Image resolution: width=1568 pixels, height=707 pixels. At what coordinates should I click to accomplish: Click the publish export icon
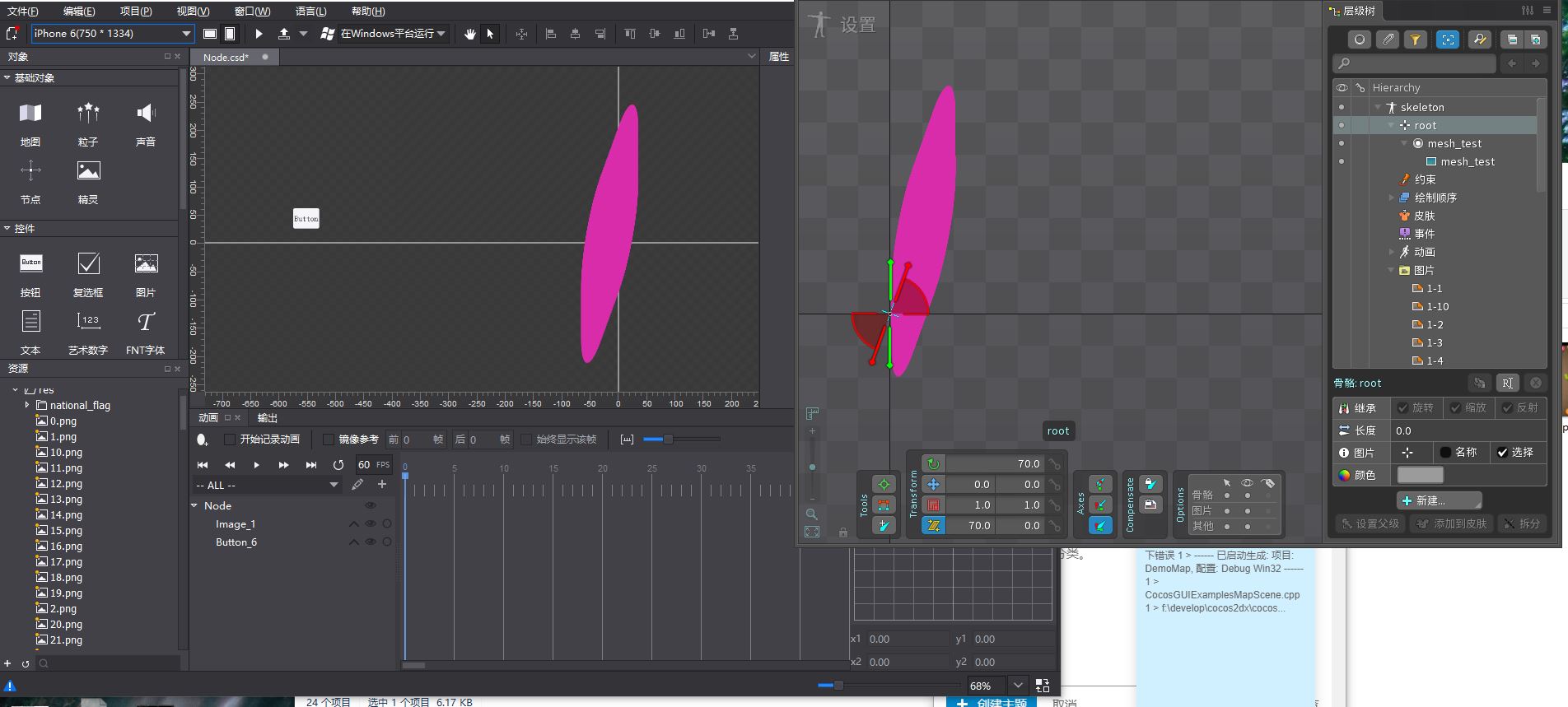point(284,34)
